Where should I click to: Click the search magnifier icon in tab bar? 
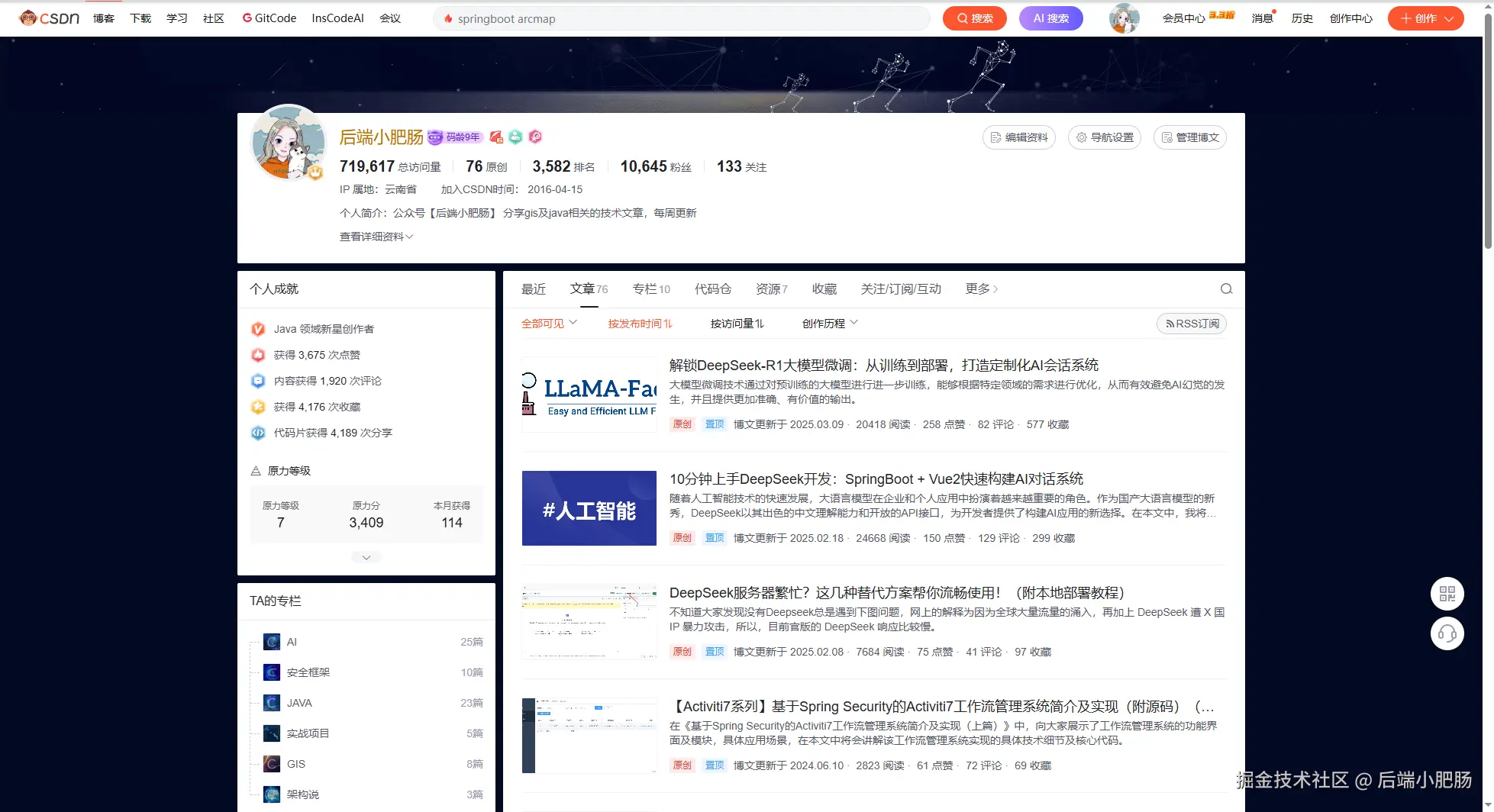coord(1226,288)
